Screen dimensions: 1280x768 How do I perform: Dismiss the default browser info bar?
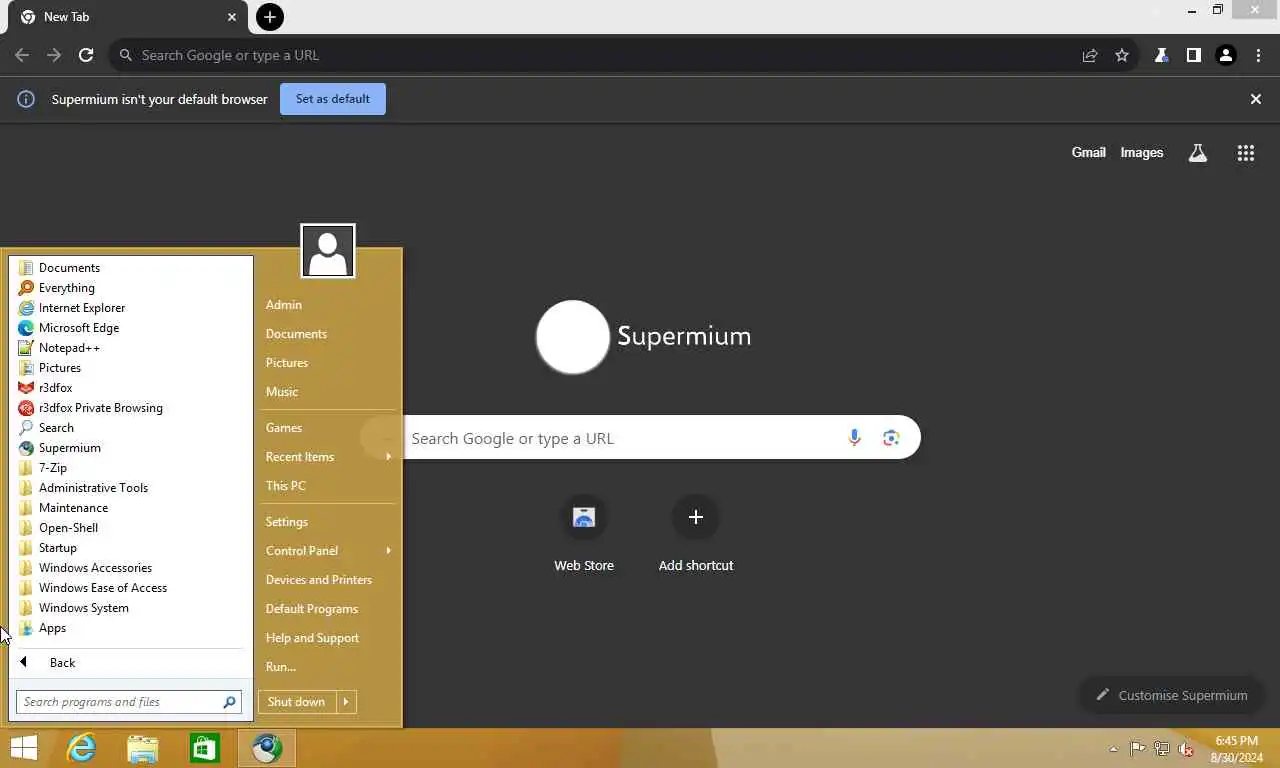[x=1256, y=99]
